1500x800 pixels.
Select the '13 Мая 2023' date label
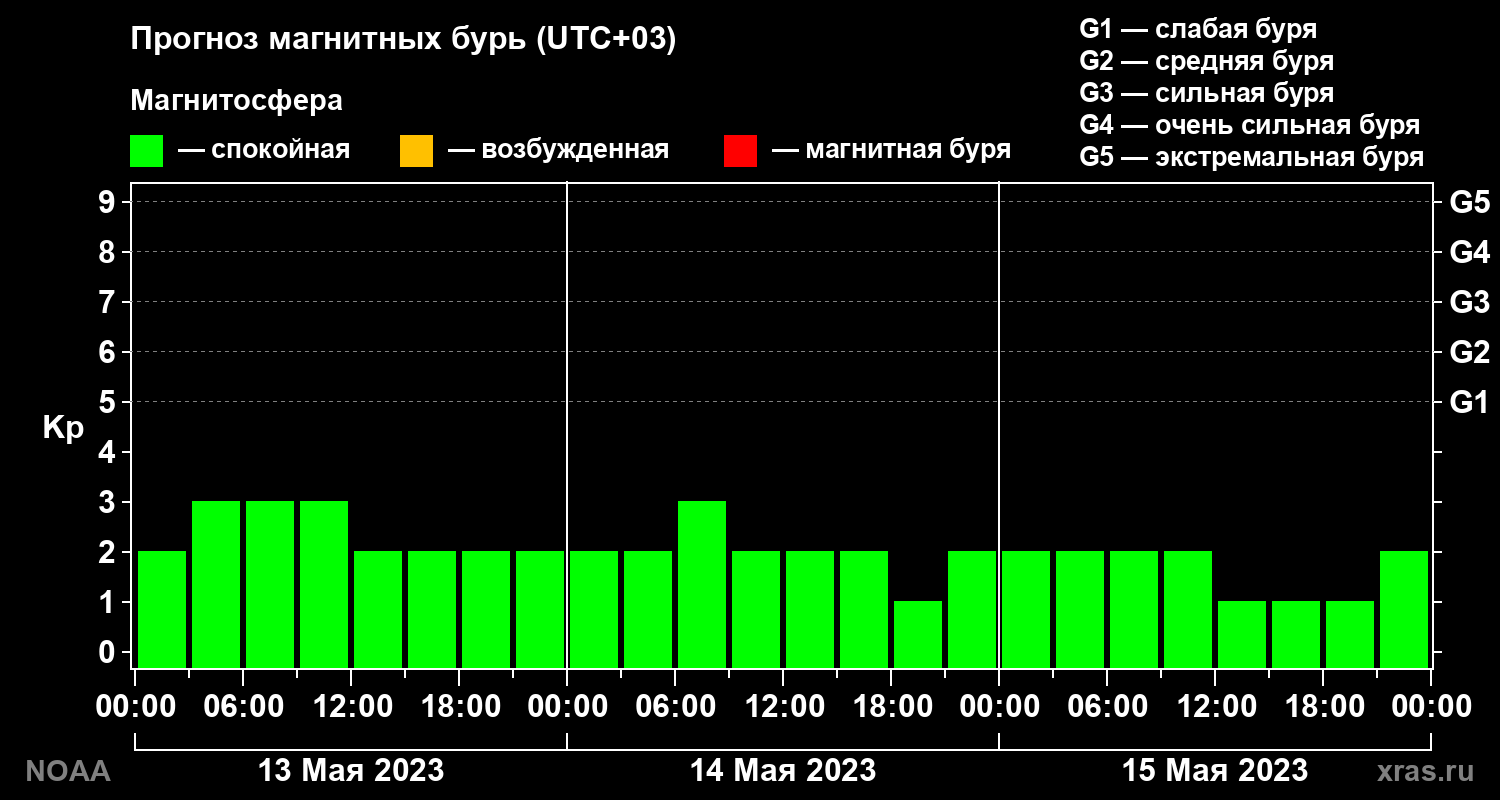click(x=351, y=771)
